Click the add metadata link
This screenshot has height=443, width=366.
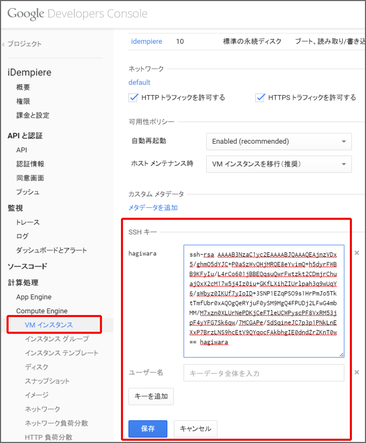coord(153,208)
